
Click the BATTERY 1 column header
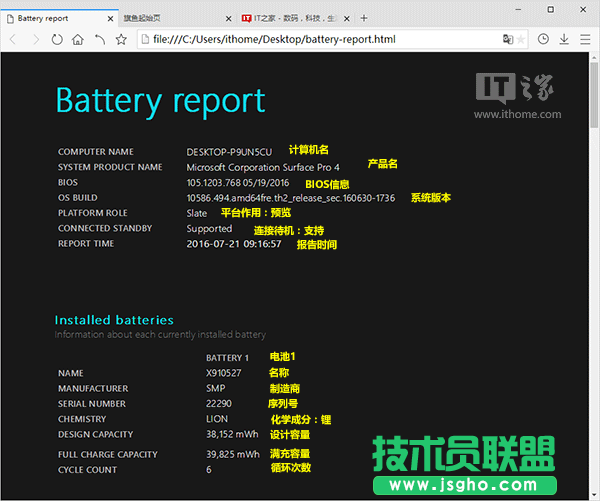(227, 358)
